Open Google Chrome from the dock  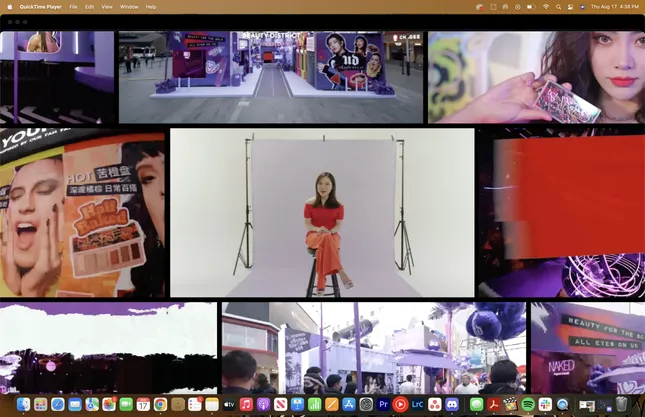(x=160, y=404)
